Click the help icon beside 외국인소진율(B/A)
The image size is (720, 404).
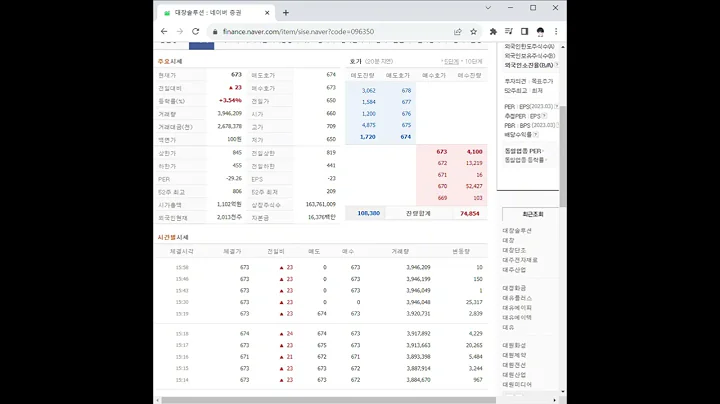click(x=557, y=65)
